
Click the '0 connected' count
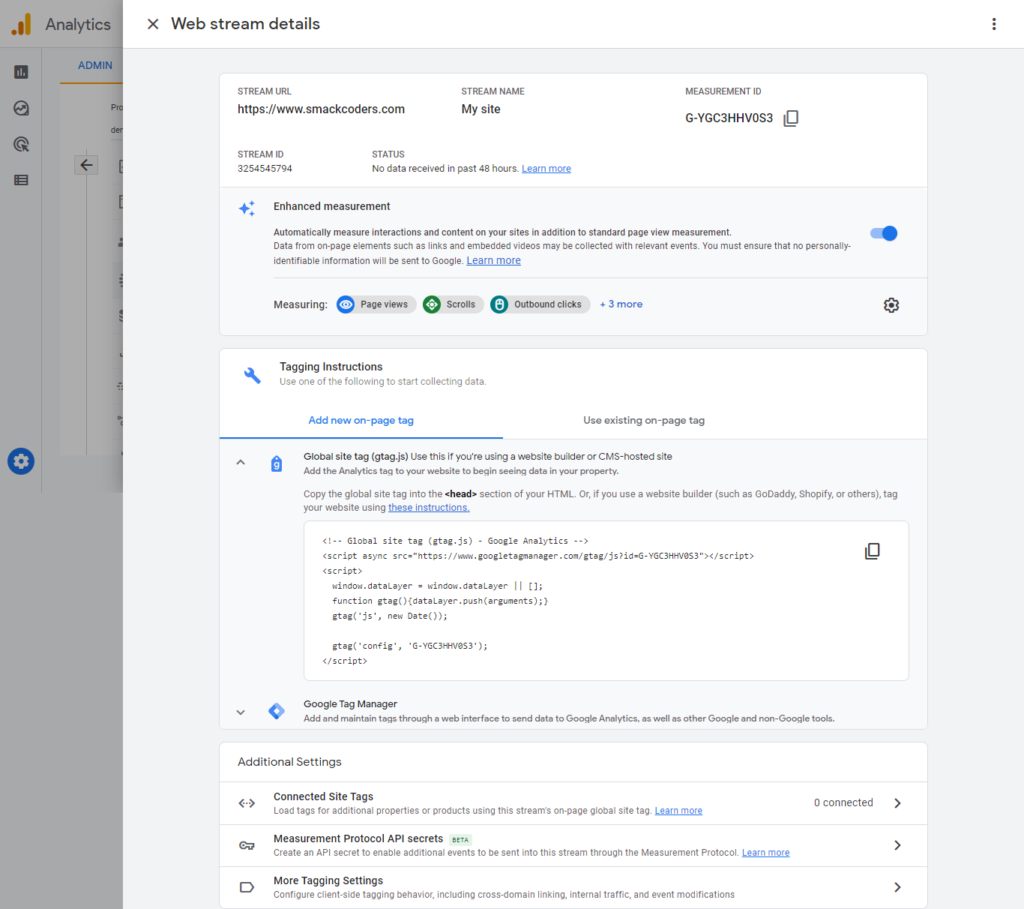tap(843, 803)
